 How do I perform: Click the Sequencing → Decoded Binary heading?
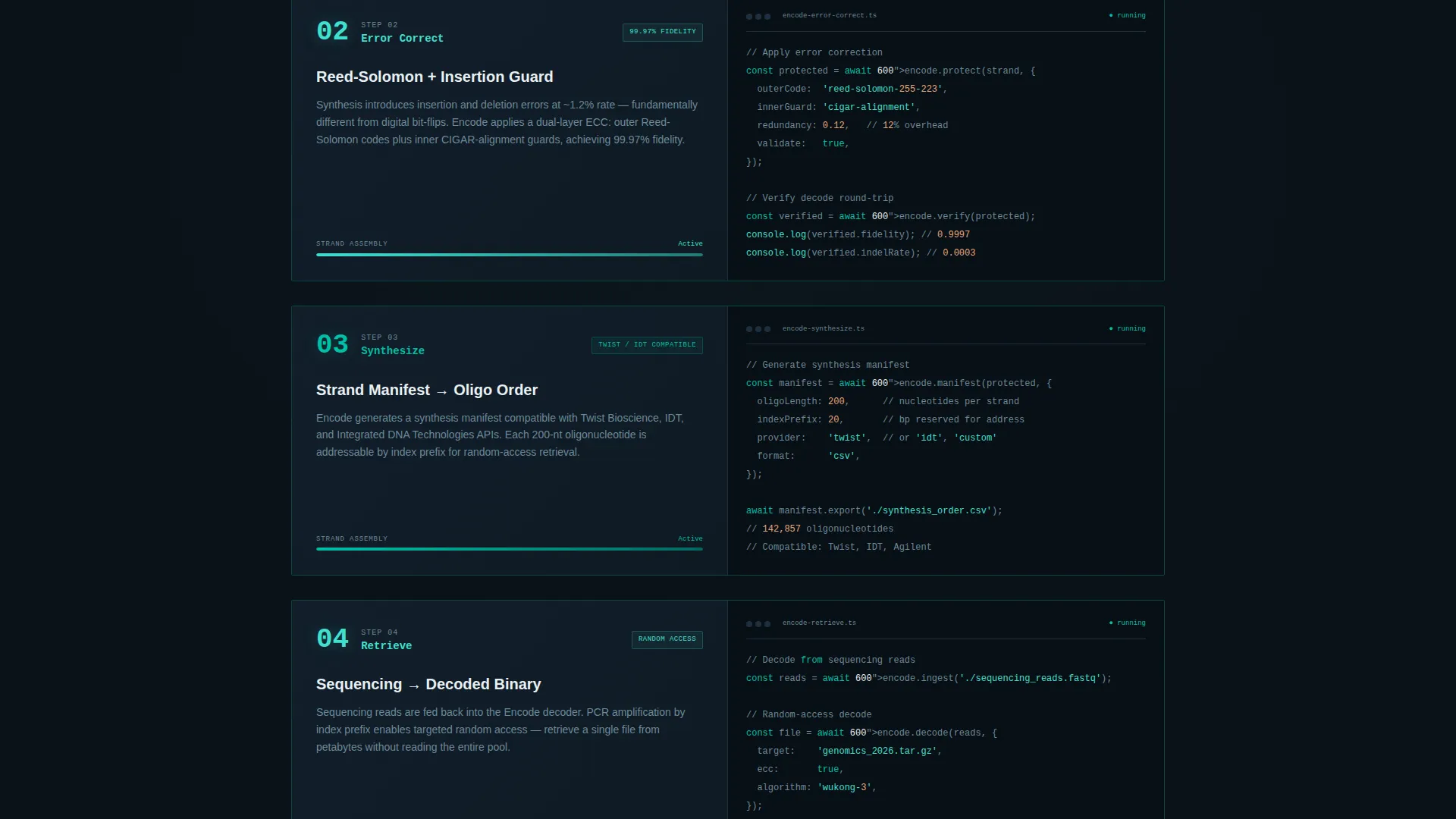(428, 685)
